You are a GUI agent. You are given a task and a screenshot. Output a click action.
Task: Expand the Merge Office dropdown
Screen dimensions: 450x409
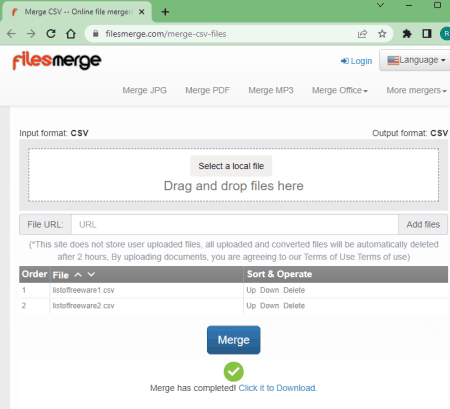tap(340, 90)
